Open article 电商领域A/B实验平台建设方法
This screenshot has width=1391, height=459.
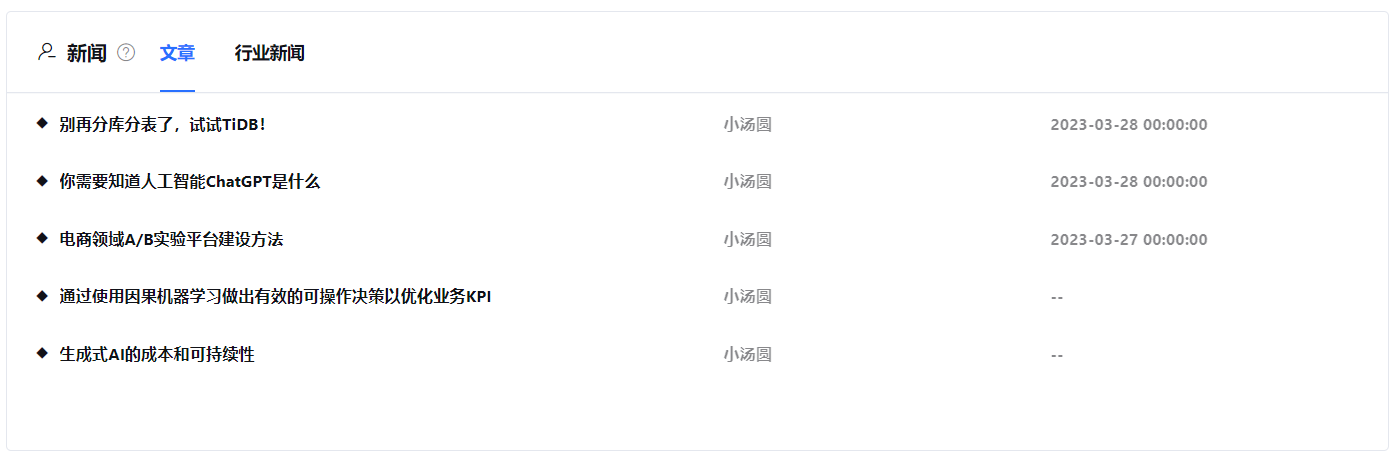click(171, 240)
